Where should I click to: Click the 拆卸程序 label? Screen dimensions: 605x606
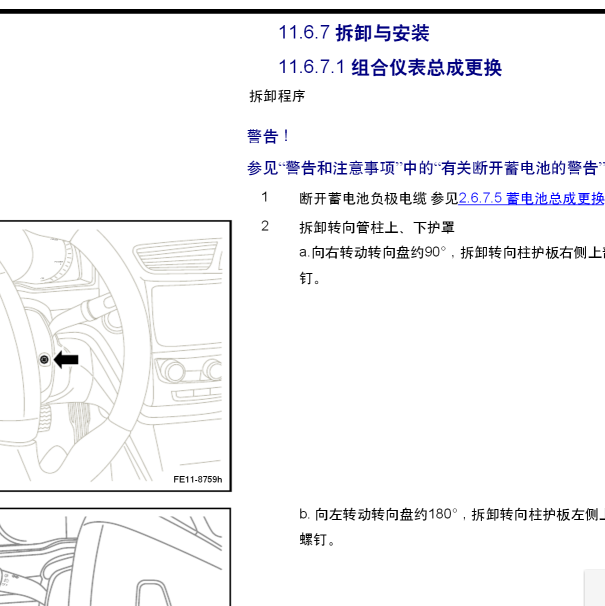click(277, 96)
